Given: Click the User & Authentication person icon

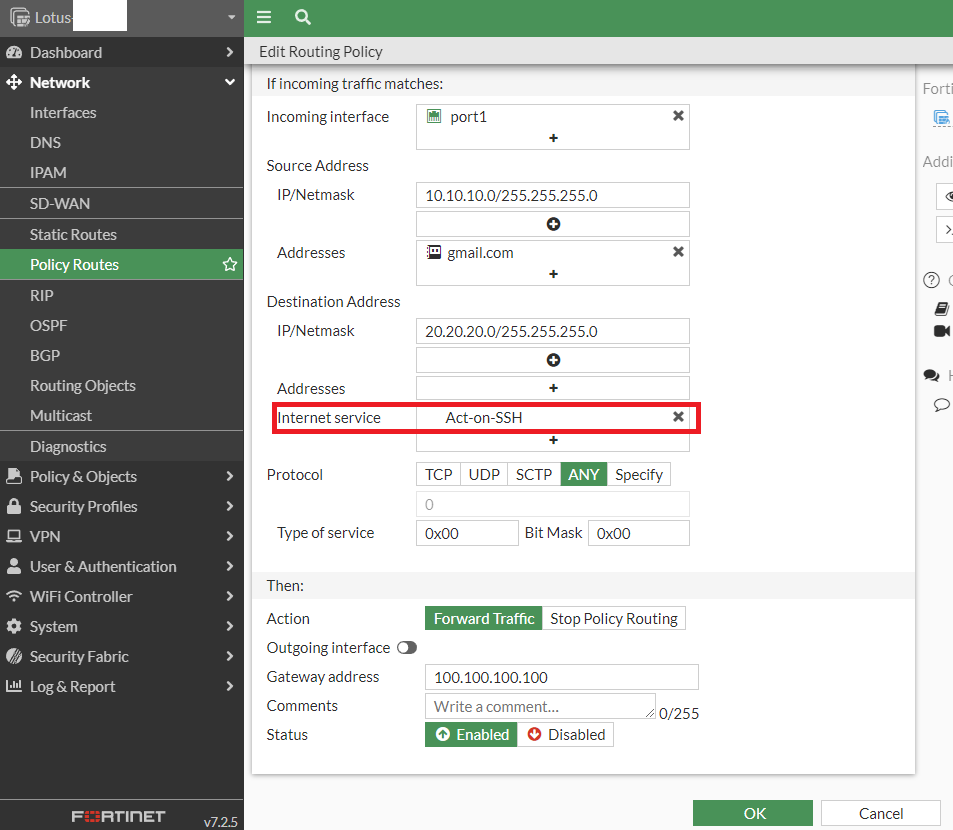Looking at the screenshot, I should pyautogui.click(x=14, y=566).
